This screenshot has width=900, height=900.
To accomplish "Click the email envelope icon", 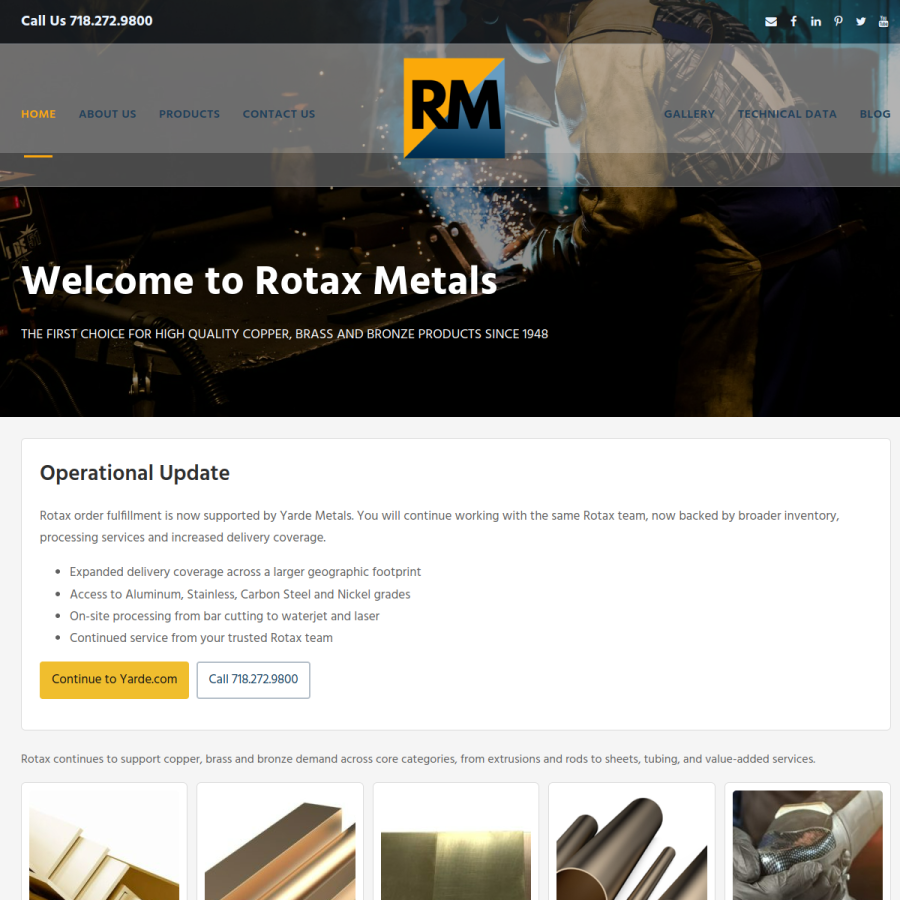I will click(771, 22).
